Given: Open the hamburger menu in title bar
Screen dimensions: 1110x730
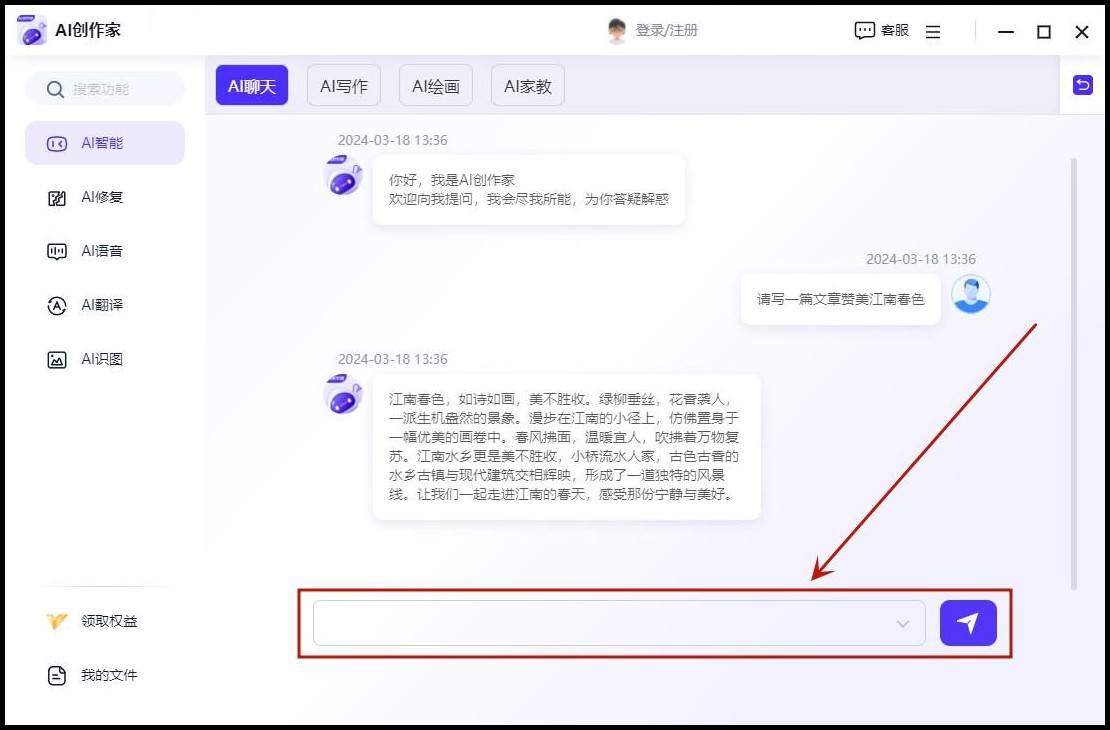Looking at the screenshot, I should click(x=933, y=32).
